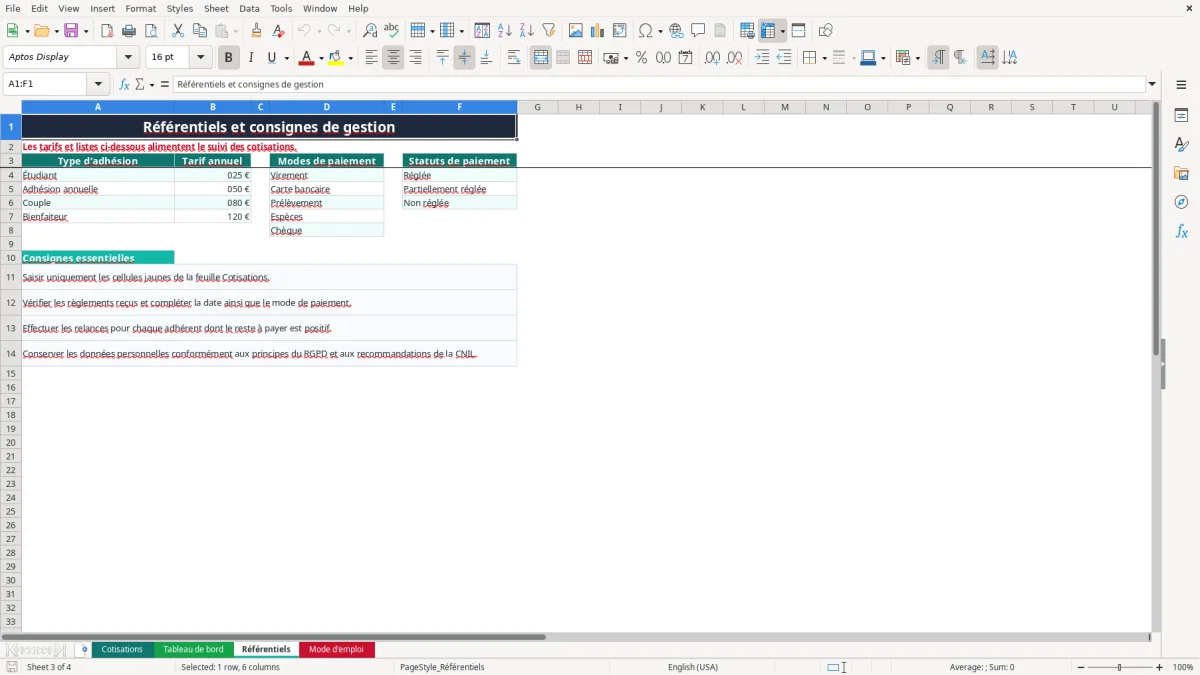Click English (USA) language in status bar
Screen dimensions: 1200x675
click(x=693, y=667)
